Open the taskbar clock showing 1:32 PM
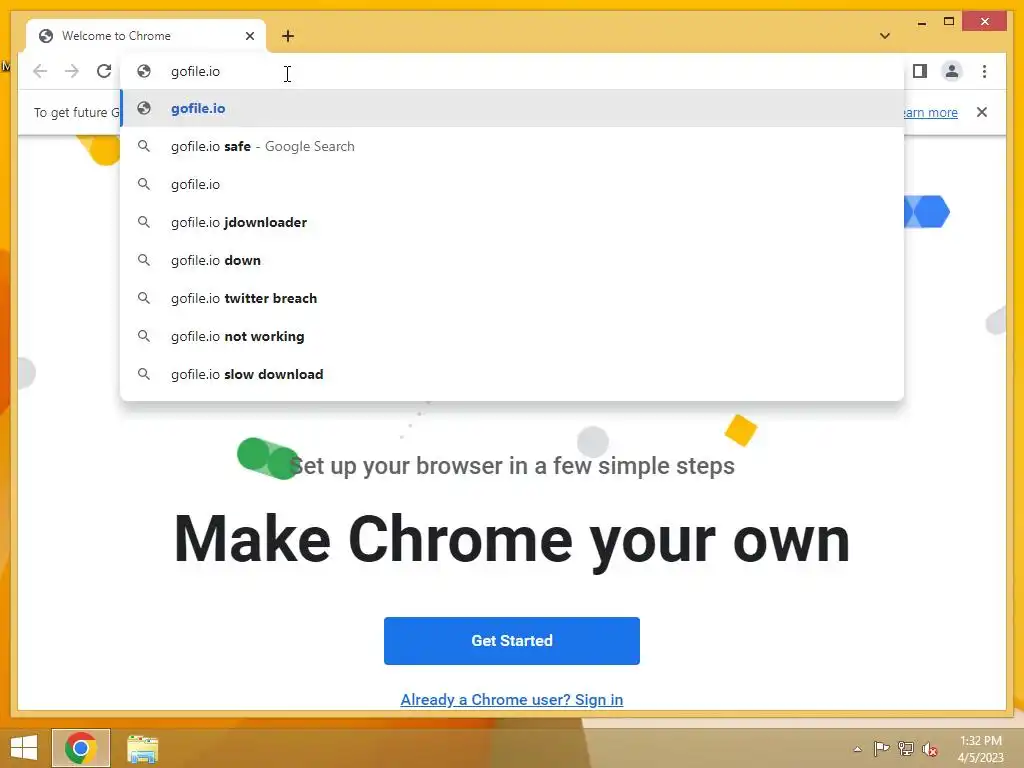The height and width of the screenshot is (768, 1024). pyautogui.click(x=980, y=749)
